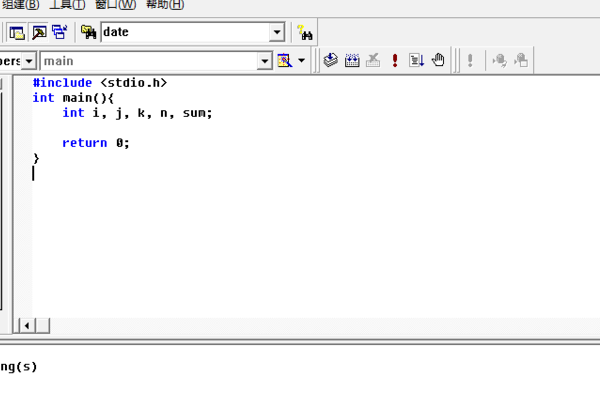Open the 窗口(W) menu

tap(116, 5)
